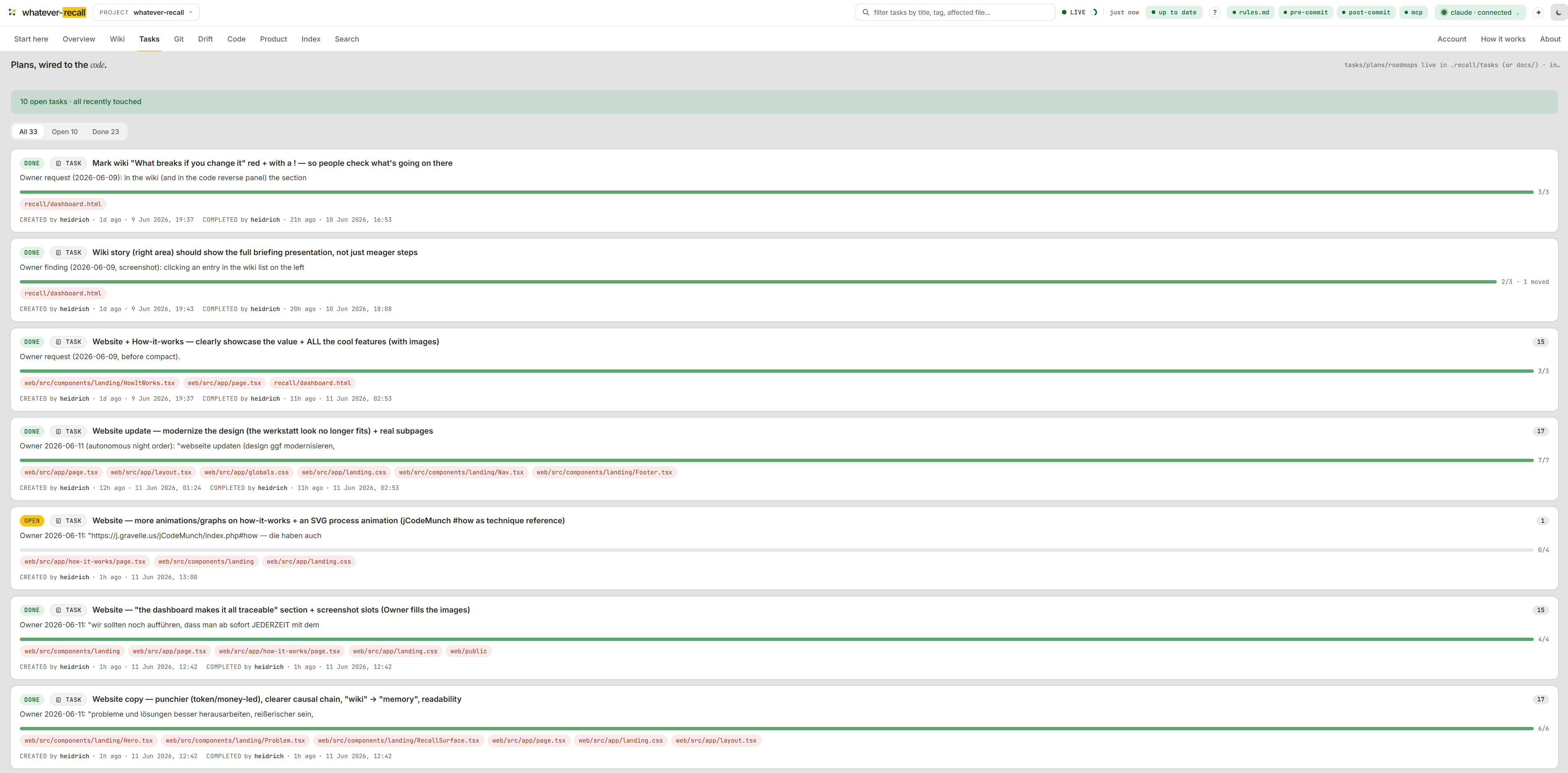Click the whatever-recall logo icon
This screenshot has width=1568, height=773.
click(12, 12)
